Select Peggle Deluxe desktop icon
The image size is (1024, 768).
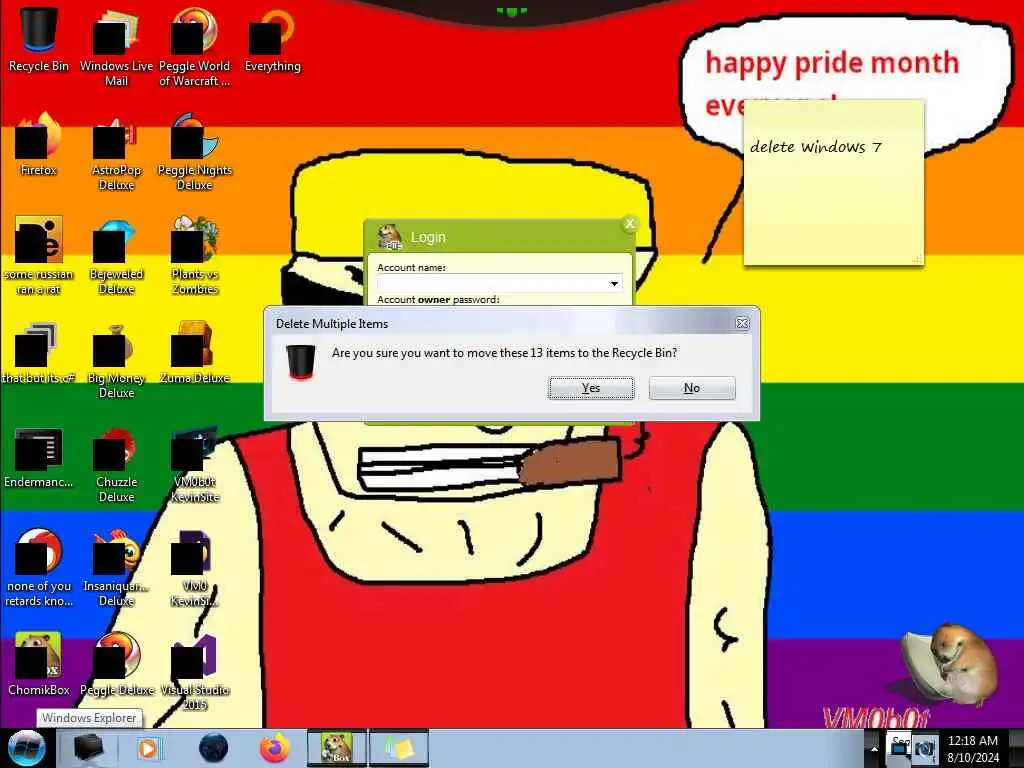click(x=116, y=665)
